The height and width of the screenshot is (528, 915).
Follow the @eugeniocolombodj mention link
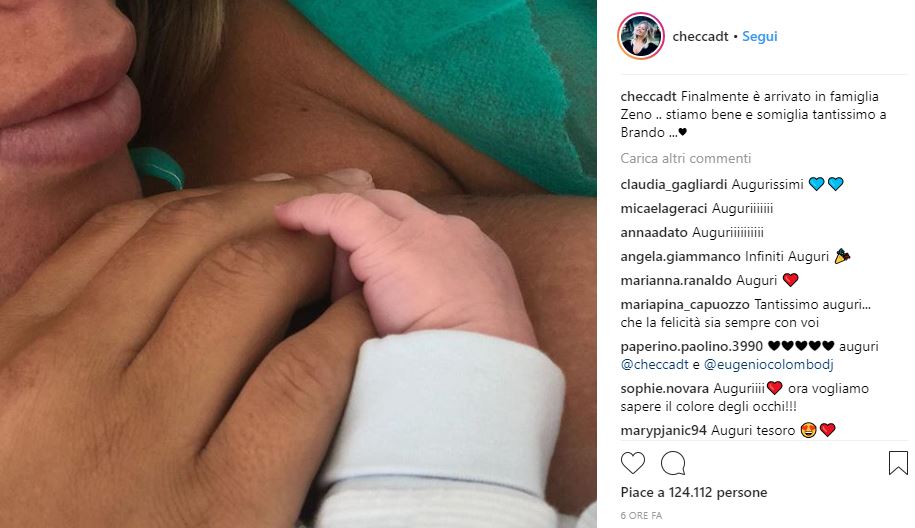[x=769, y=365]
